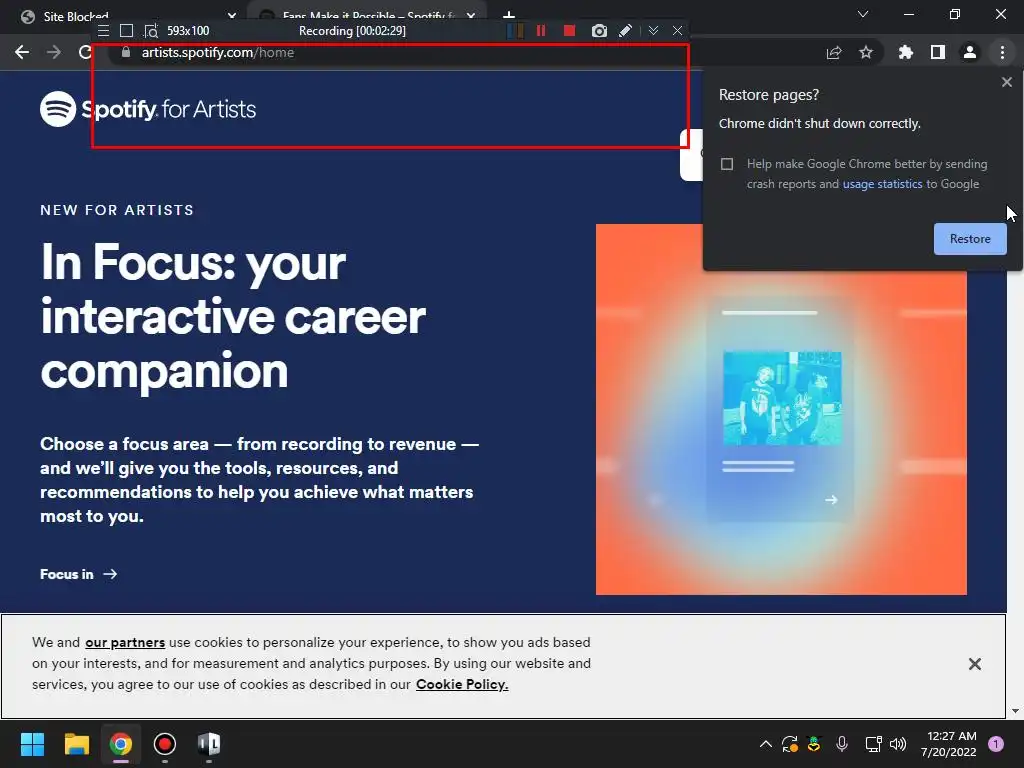The width and height of the screenshot is (1024, 768).
Task: Click the Restore button
Action: [x=970, y=239]
